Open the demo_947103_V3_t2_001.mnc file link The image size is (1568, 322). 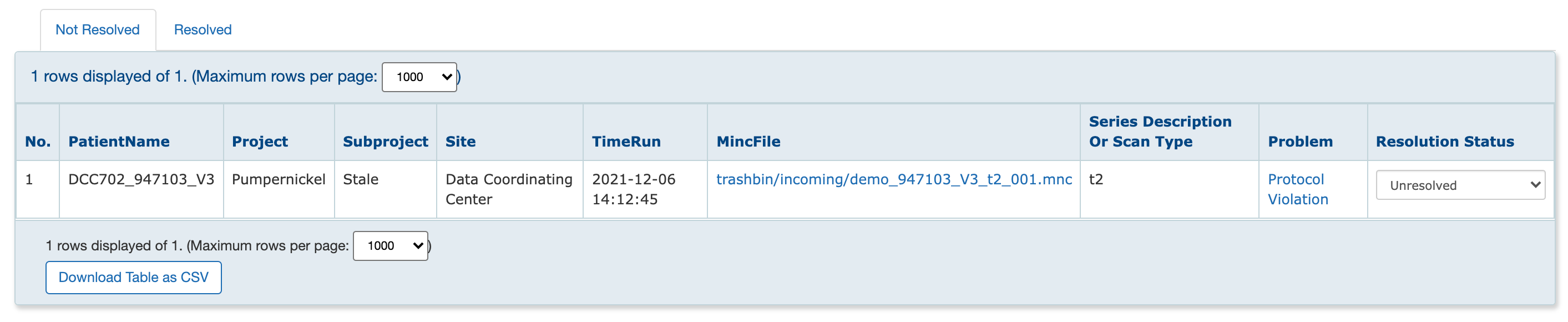(892, 179)
